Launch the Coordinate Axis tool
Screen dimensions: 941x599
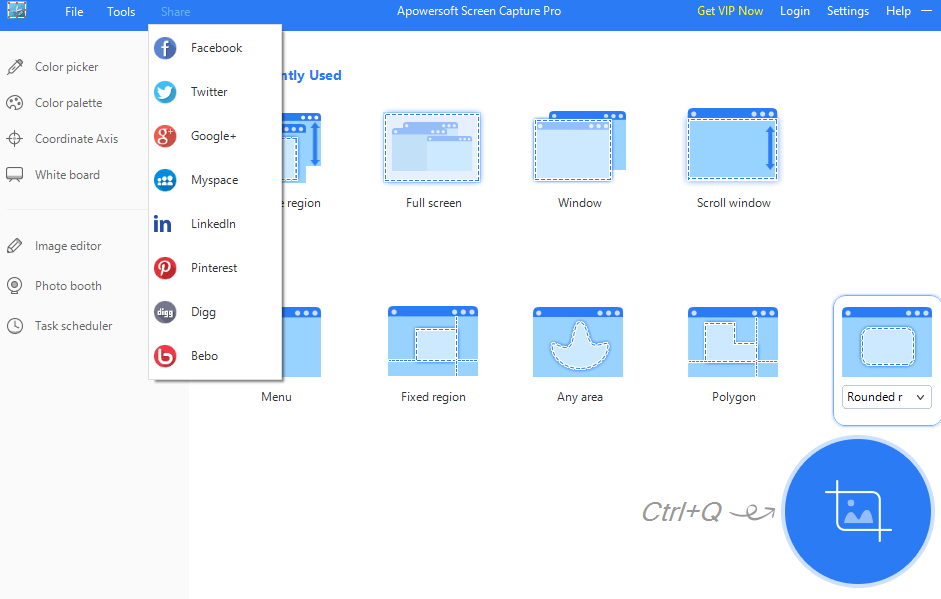(76, 139)
